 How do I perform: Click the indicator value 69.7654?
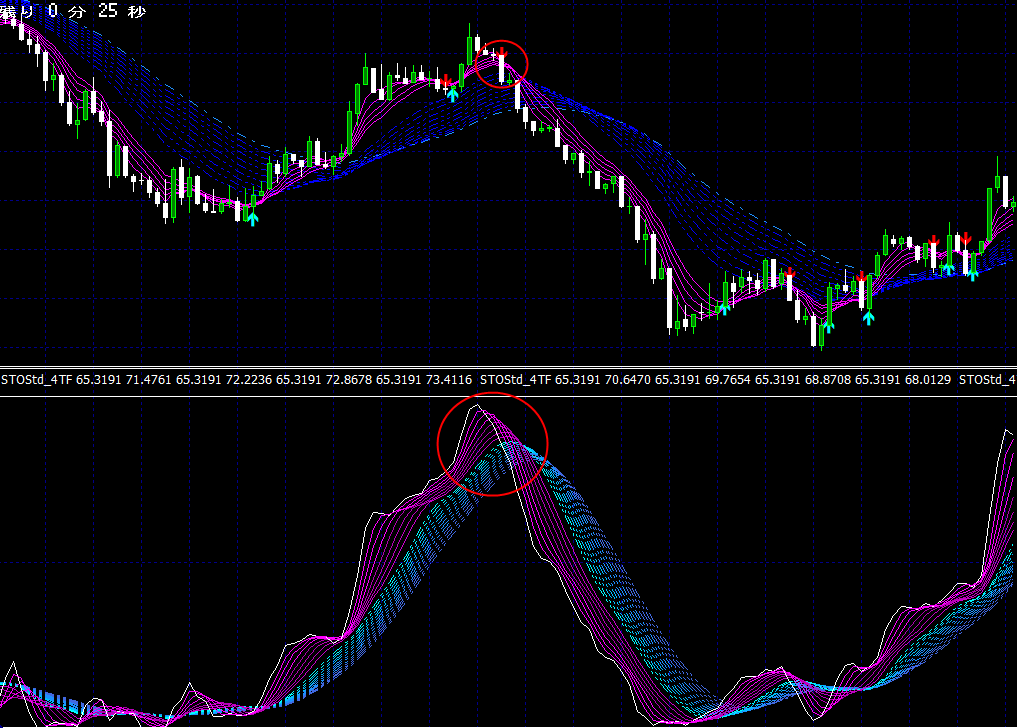tap(728, 380)
